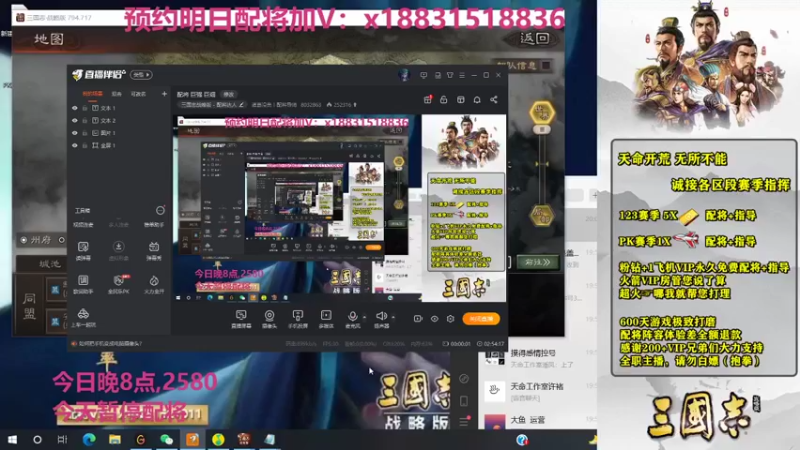Hide the 图片 1 layer
The height and width of the screenshot is (450, 800).
coord(74,133)
